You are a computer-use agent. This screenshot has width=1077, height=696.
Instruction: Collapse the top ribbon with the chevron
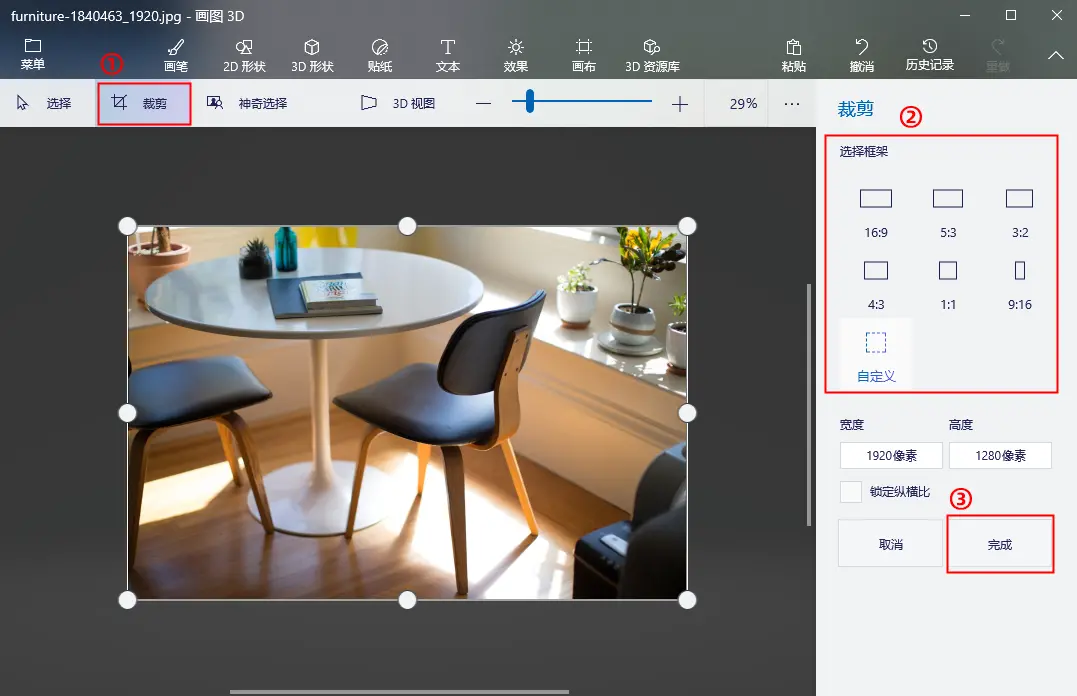coord(1055,56)
